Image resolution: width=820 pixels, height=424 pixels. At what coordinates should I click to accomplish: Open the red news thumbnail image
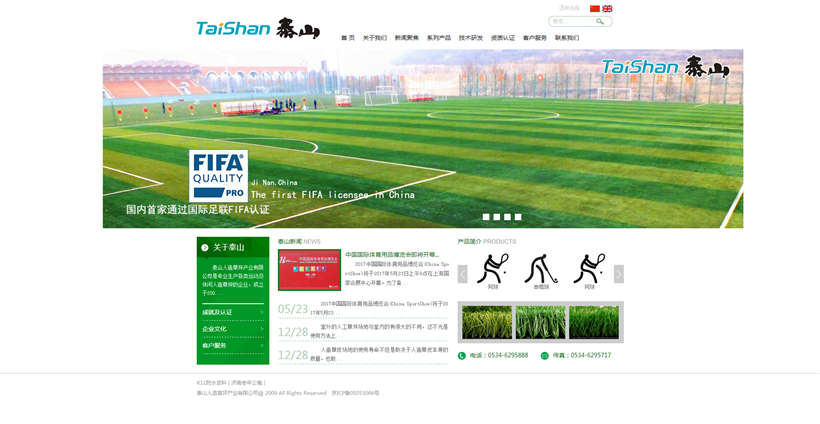309,270
